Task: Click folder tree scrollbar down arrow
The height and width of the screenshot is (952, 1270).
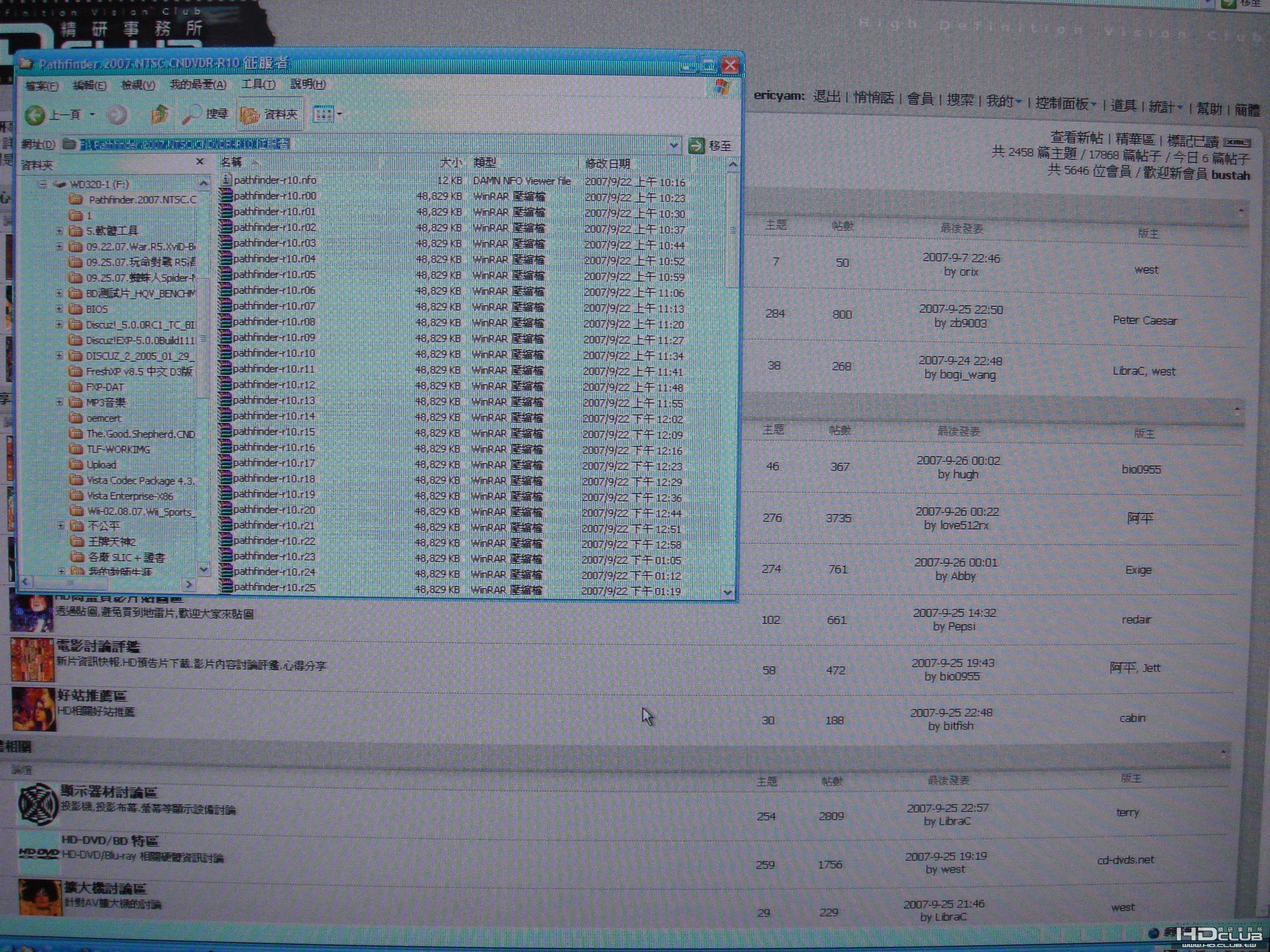Action: pos(203,568)
